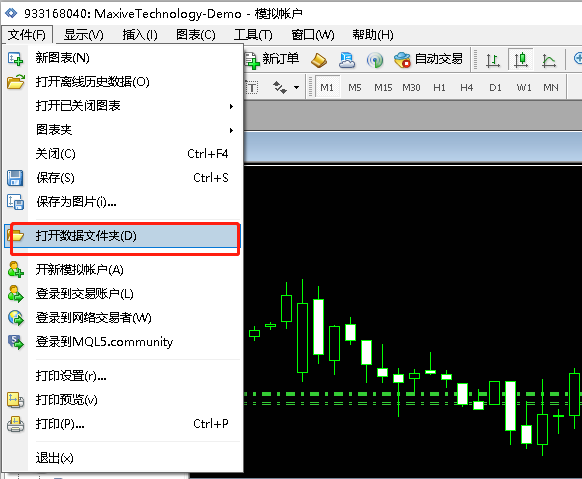Image resolution: width=582 pixels, height=479 pixels.
Task: Select the MN timeframe
Action: click(551, 88)
